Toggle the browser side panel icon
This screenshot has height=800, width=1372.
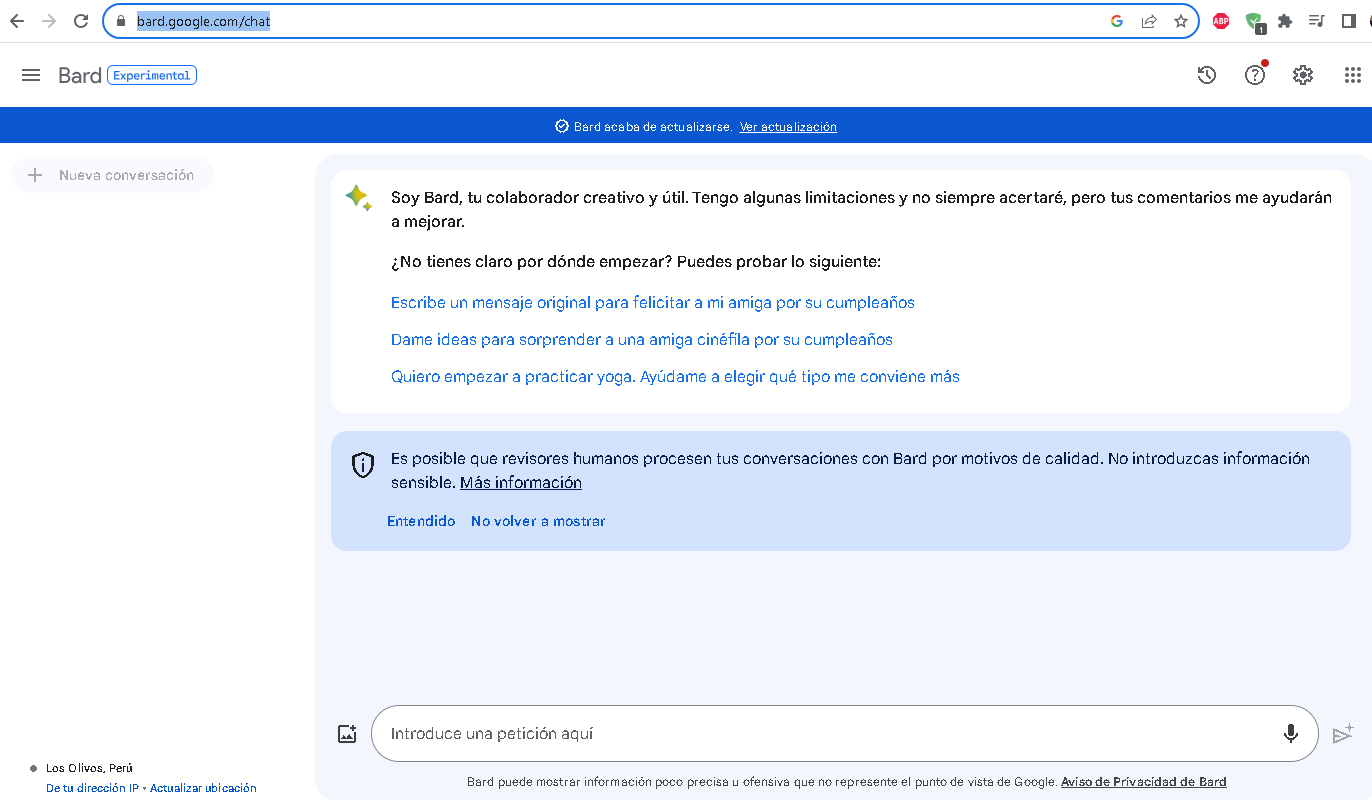click(1348, 21)
